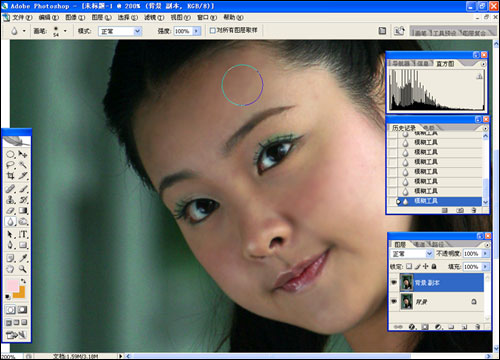Screen dimensions: 500x360
Task: Toggle lock transparent pixels in Layers panel
Action: (409, 266)
